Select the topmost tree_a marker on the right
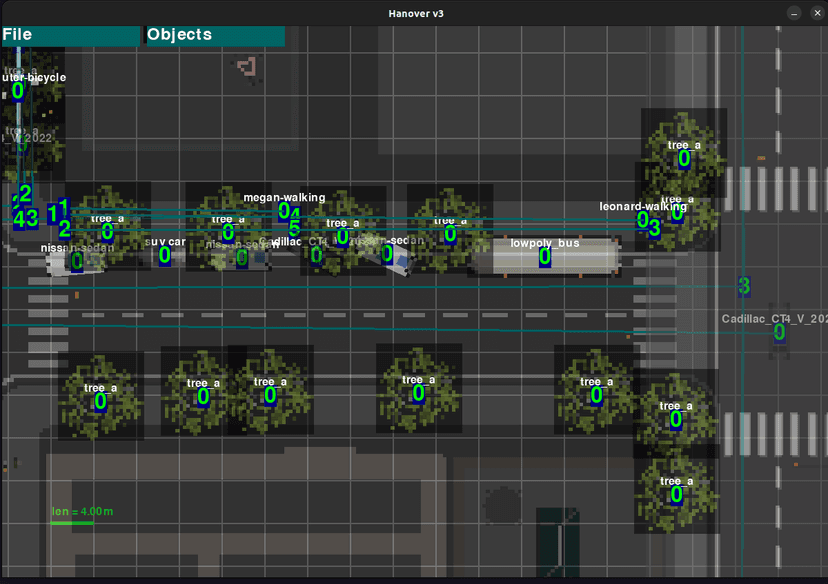Viewport: 828px width, 584px height. 684,159
